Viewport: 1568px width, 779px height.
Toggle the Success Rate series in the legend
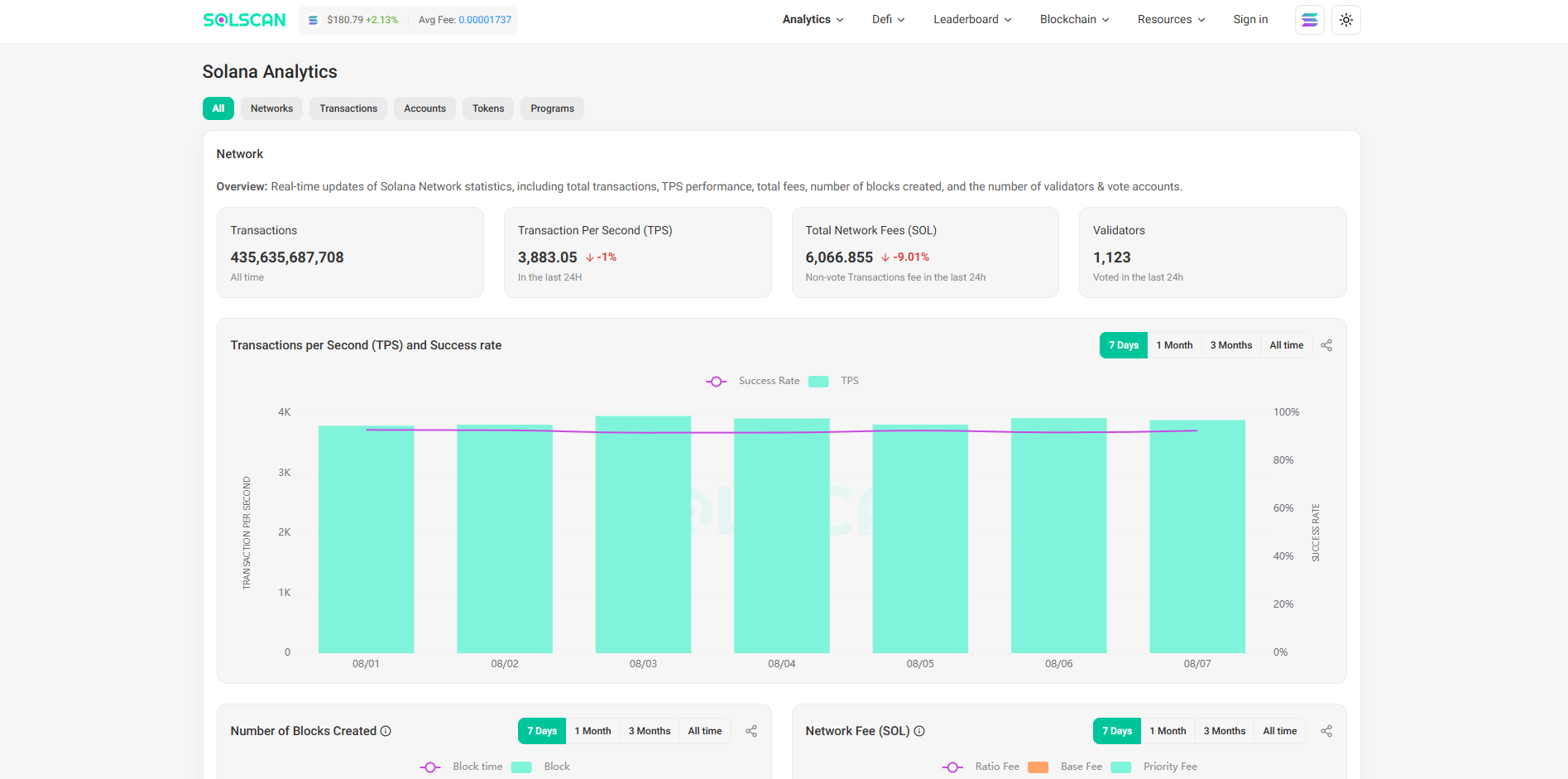click(x=756, y=381)
